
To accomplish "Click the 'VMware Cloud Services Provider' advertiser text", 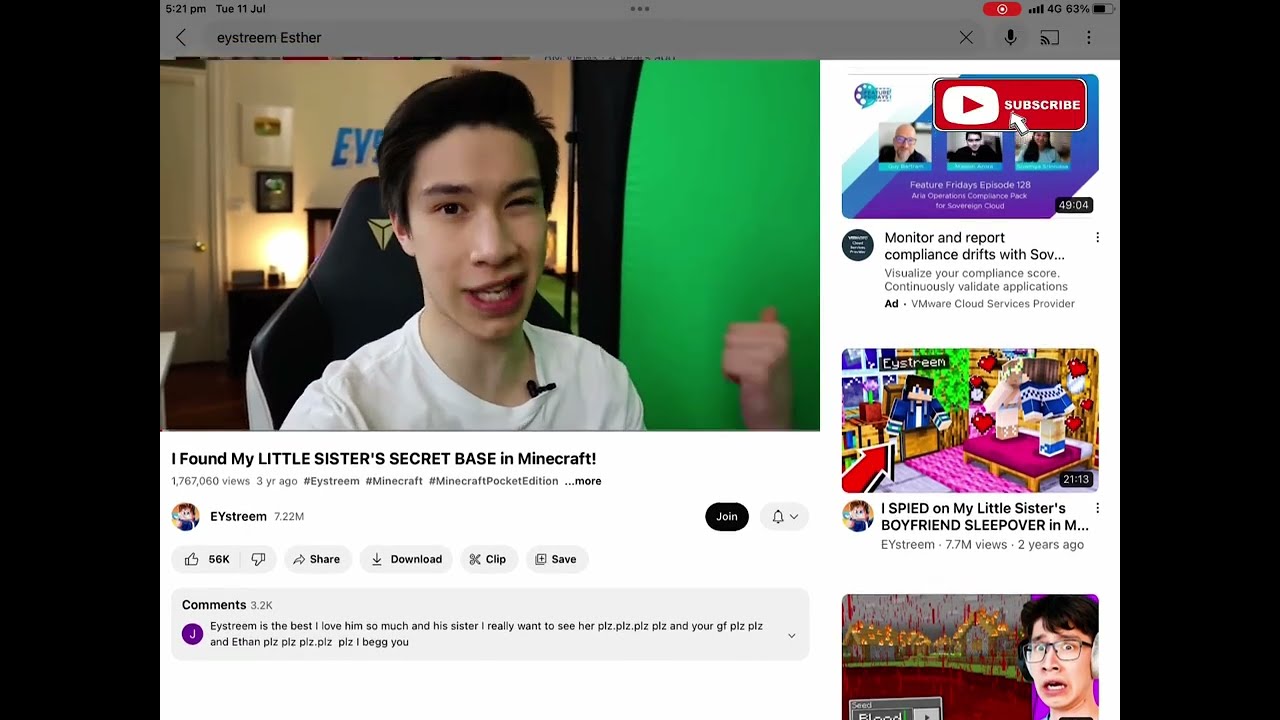I will tap(993, 304).
